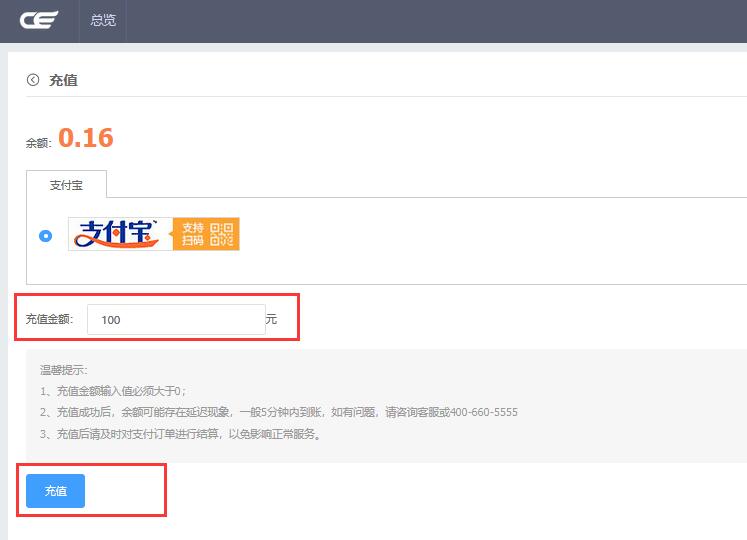Click the 余额 balance label
The width and height of the screenshot is (747, 540).
38,143
